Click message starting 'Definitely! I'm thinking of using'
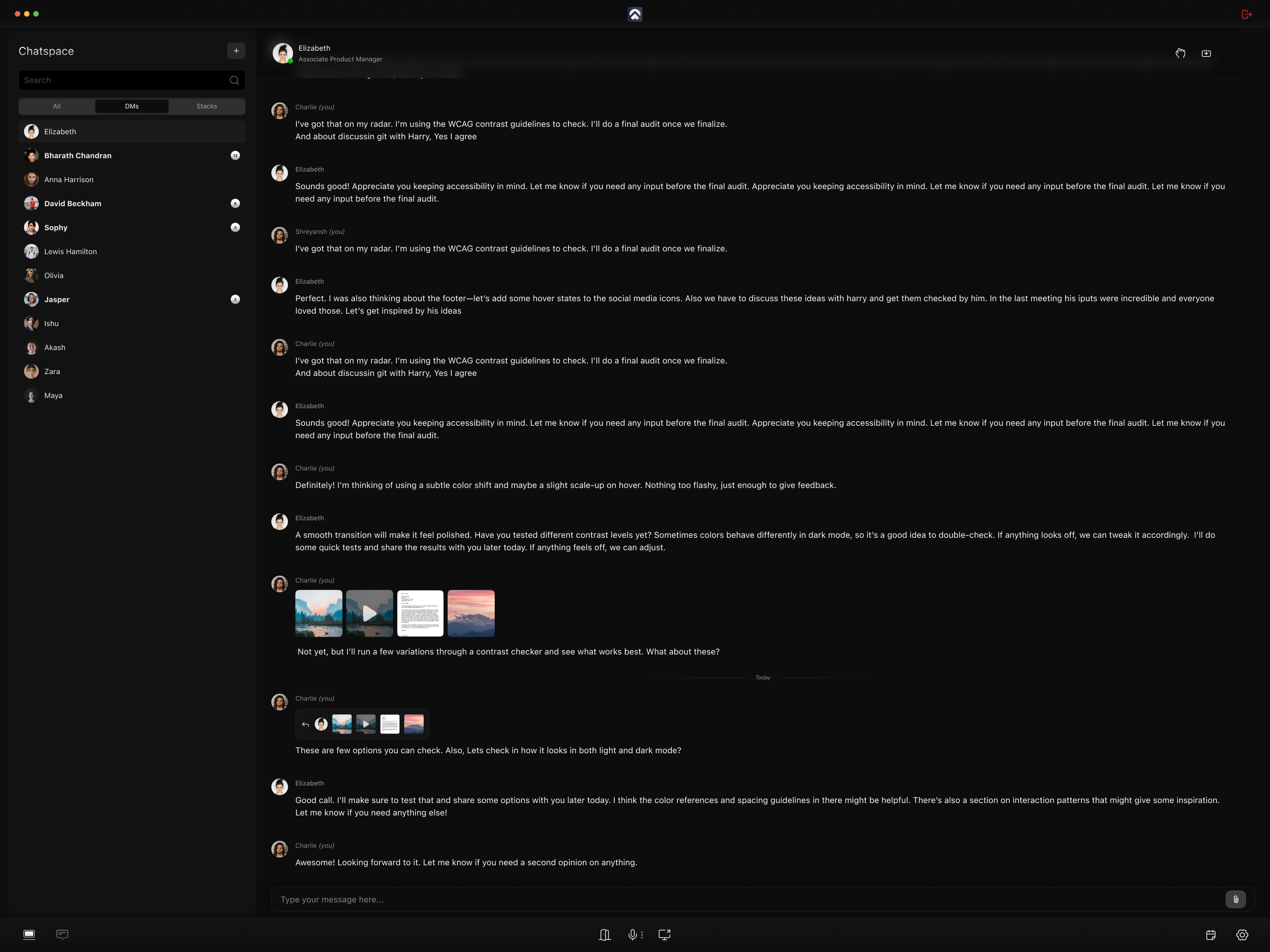This screenshot has width=1270, height=952. [x=565, y=486]
